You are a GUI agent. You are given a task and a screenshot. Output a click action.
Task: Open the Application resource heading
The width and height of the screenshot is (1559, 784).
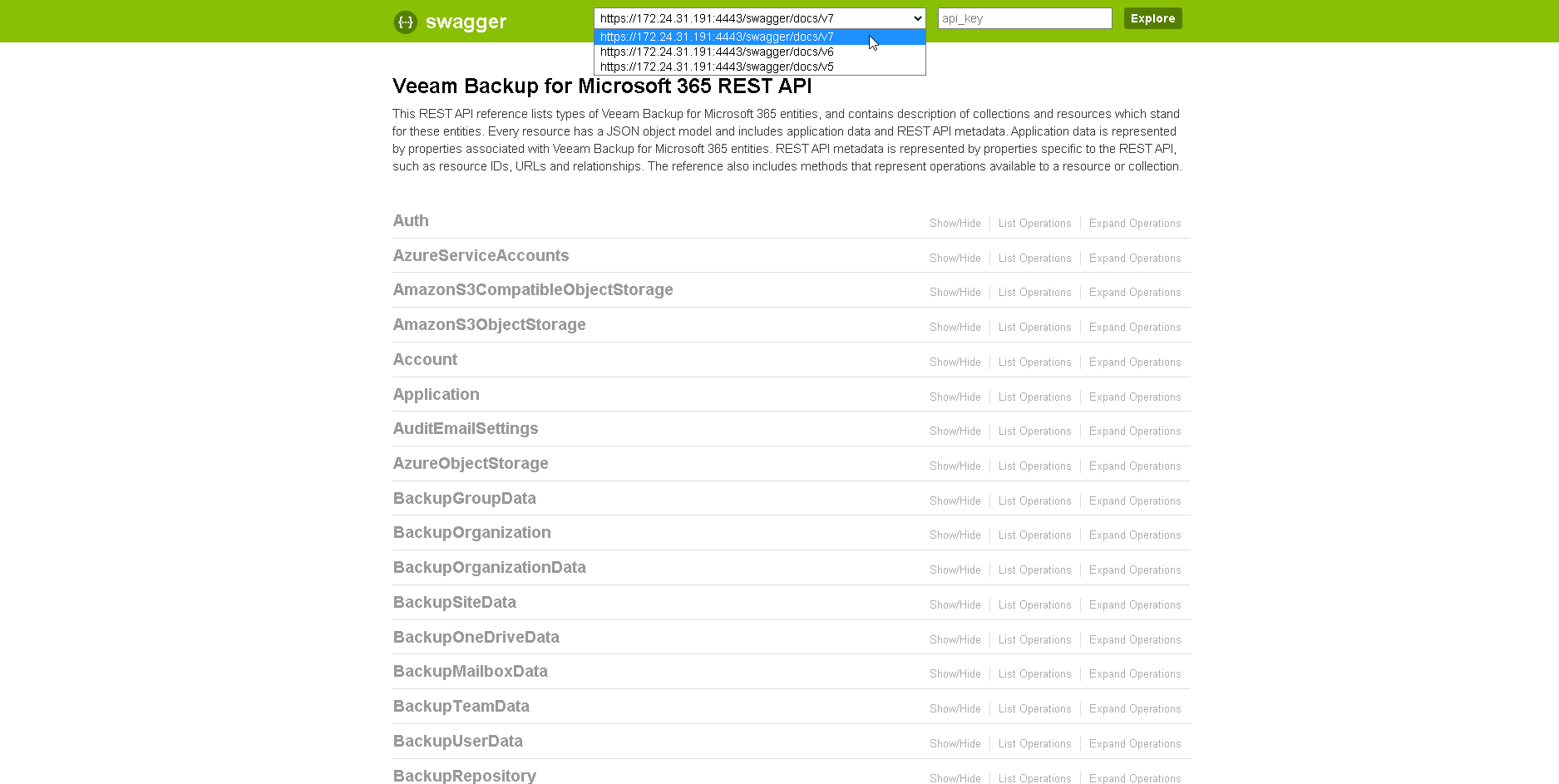(436, 394)
